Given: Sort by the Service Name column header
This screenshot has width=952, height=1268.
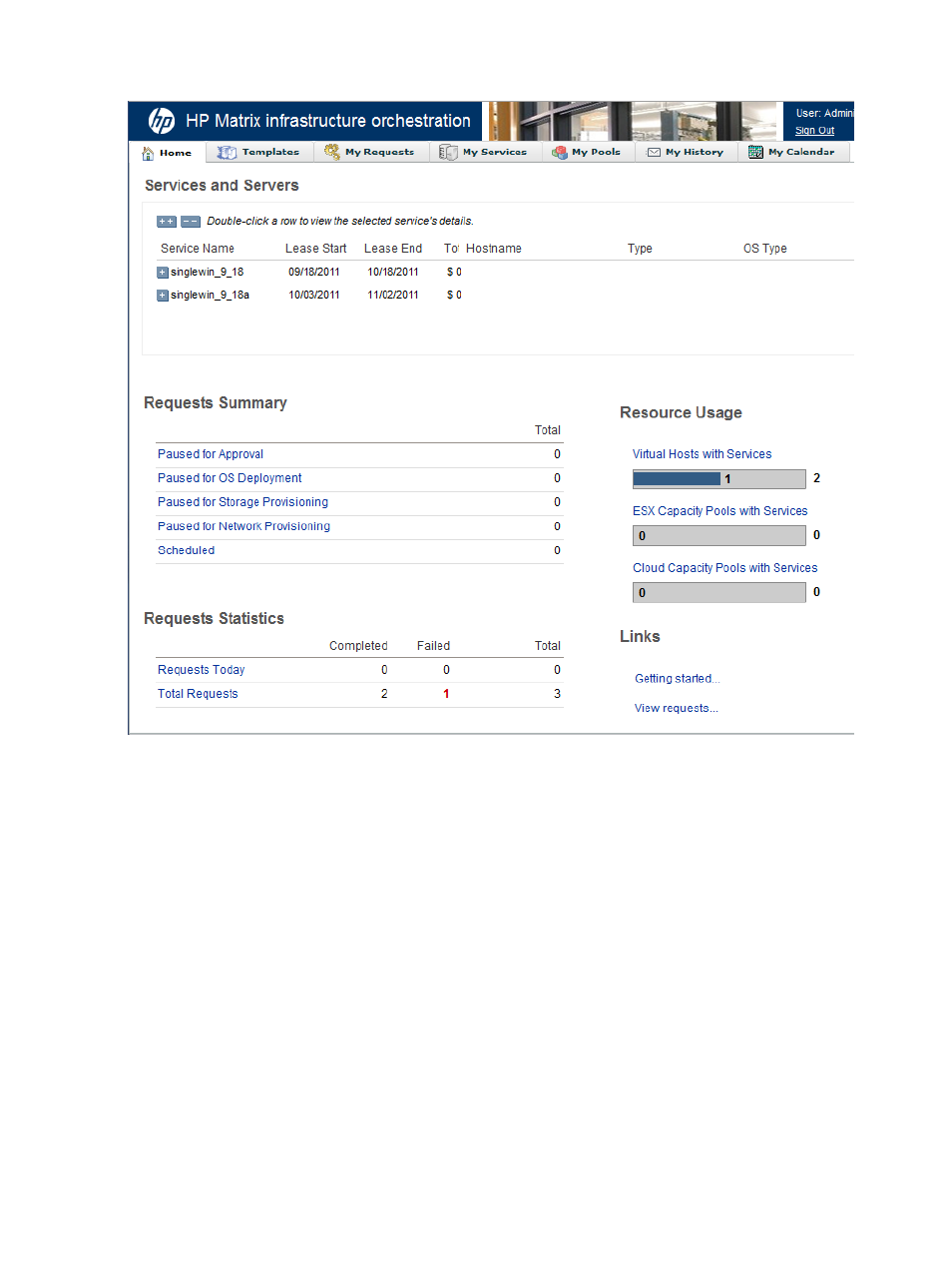Looking at the screenshot, I should point(198,249).
